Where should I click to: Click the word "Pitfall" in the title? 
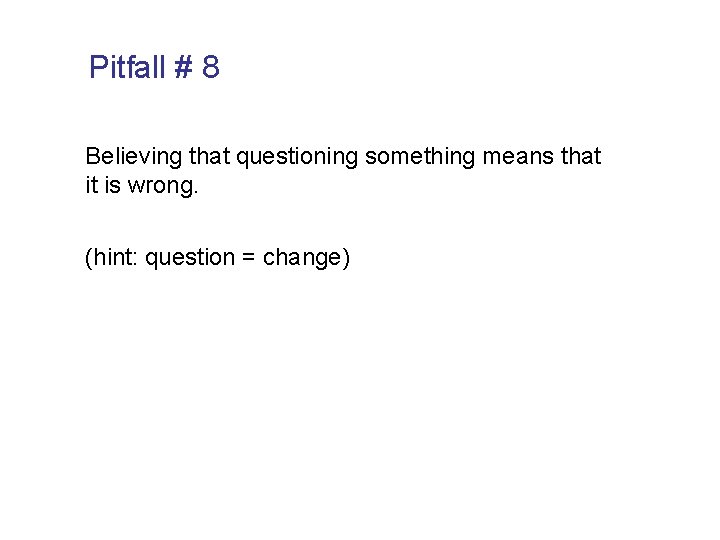pyautogui.click(x=126, y=68)
